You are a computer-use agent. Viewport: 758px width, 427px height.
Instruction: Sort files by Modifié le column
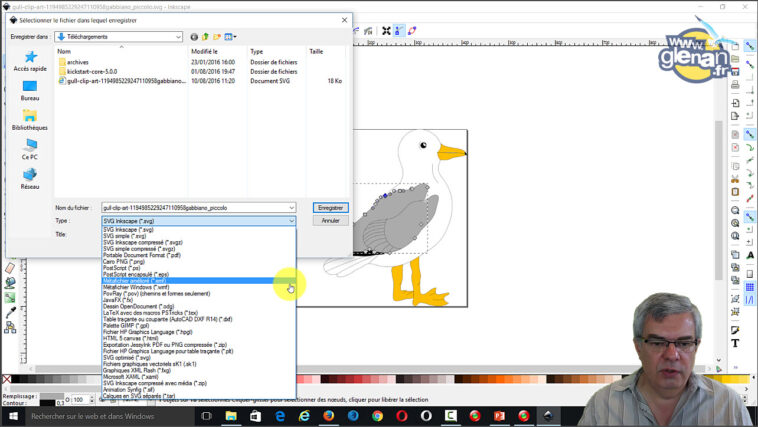pyautogui.click(x=205, y=51)
